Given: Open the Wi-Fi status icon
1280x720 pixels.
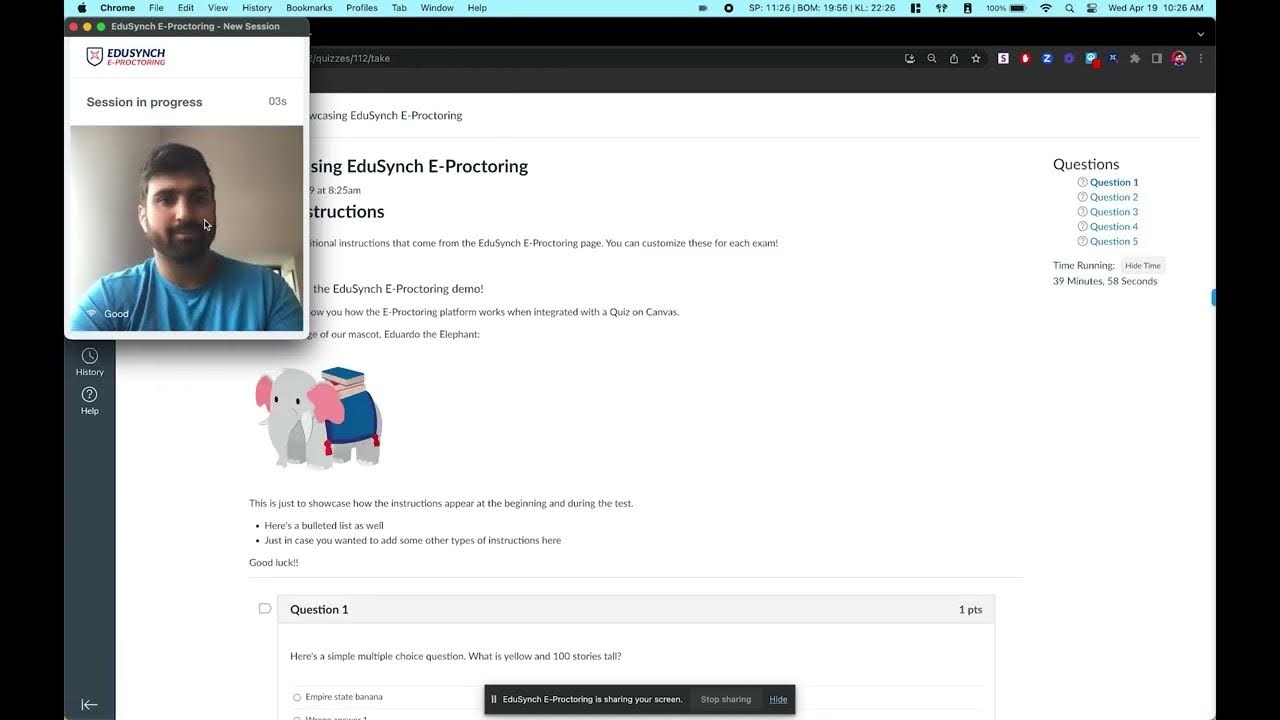Looking at the screenshot, I should pos(1046,8).
